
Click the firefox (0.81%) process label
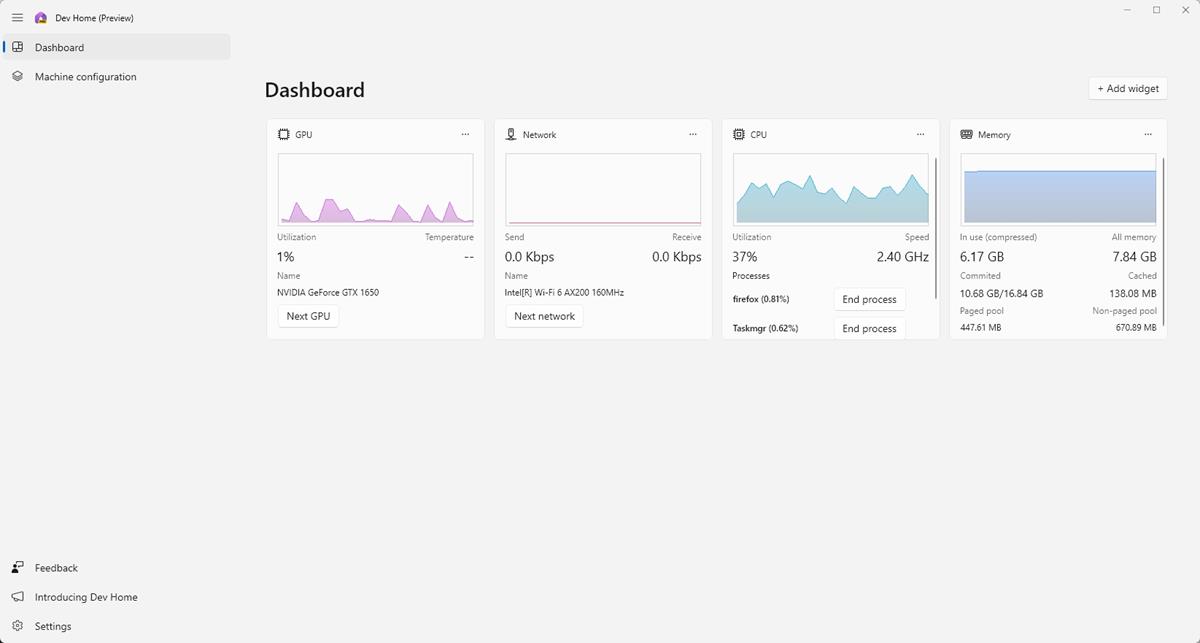click(761, 299)
